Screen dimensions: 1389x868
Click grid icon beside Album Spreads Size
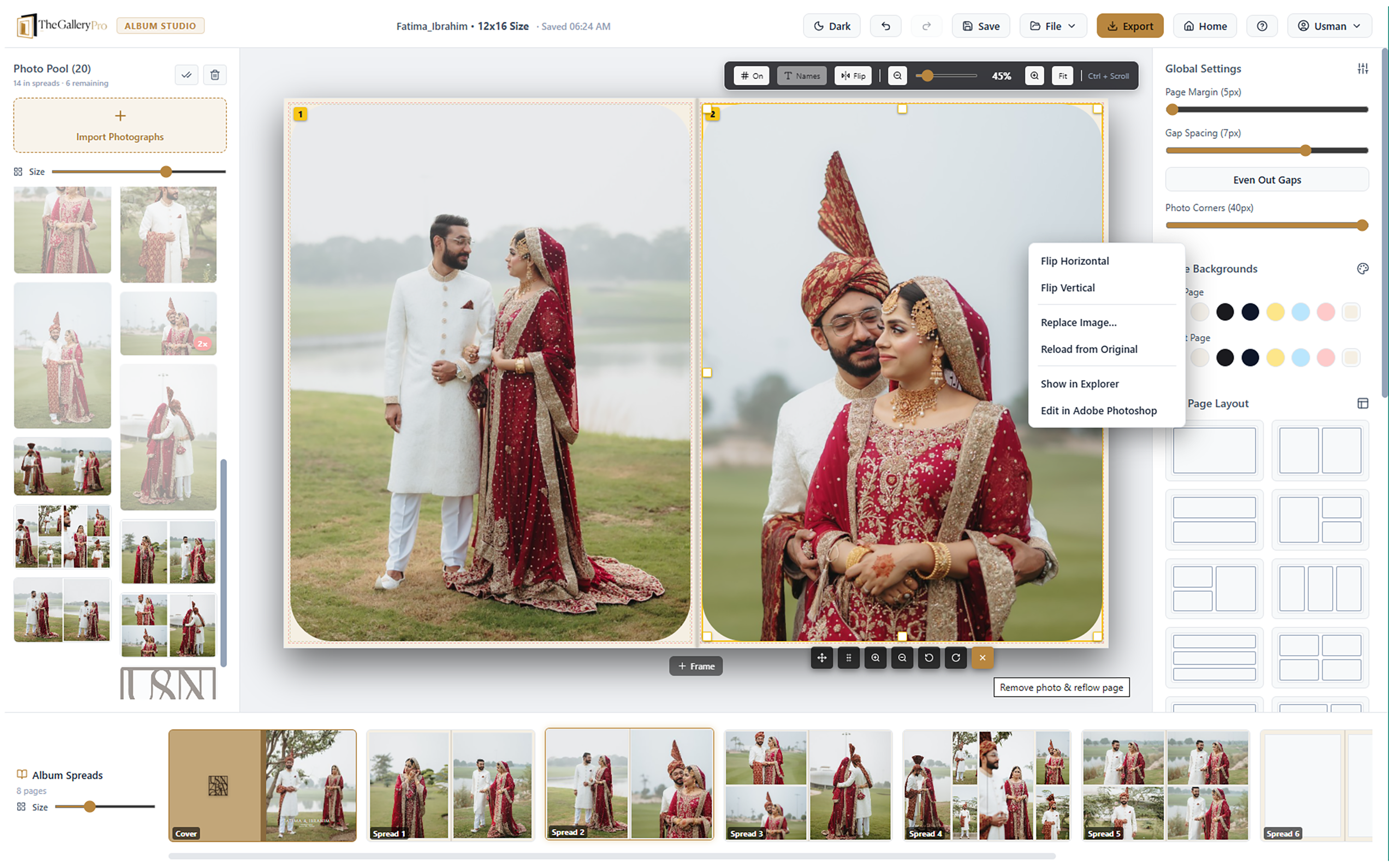pos(21,807)
